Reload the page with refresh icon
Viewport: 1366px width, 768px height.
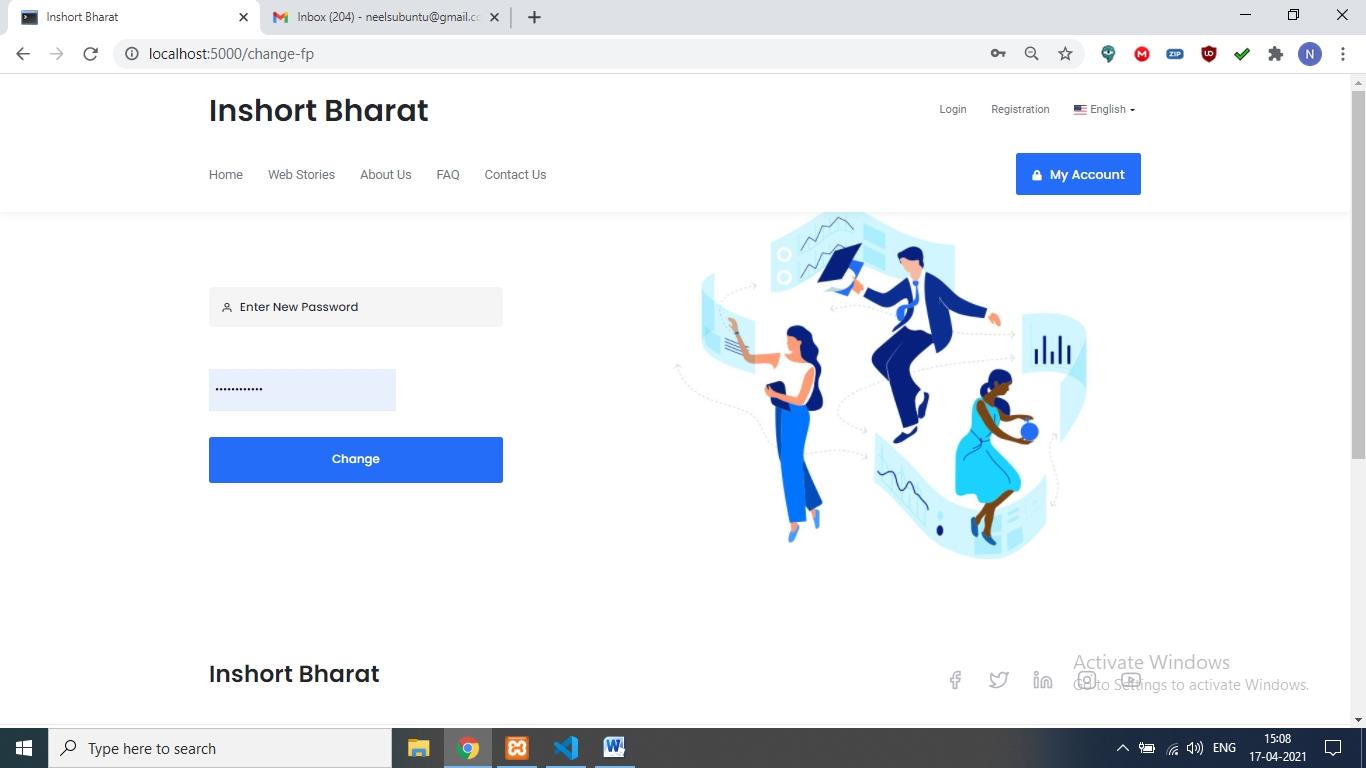point(90,54)
